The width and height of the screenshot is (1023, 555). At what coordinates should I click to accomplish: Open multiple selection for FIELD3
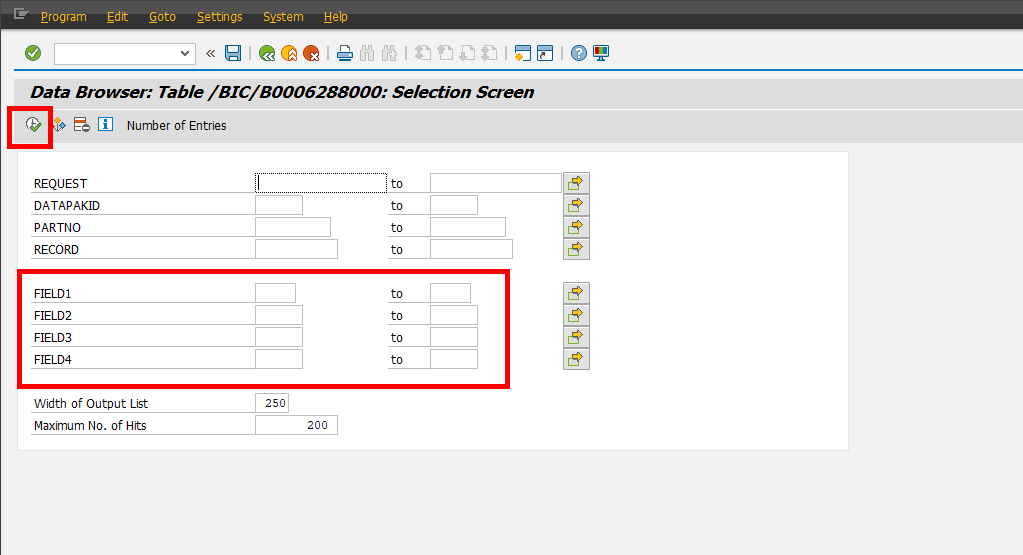[576, 337]
